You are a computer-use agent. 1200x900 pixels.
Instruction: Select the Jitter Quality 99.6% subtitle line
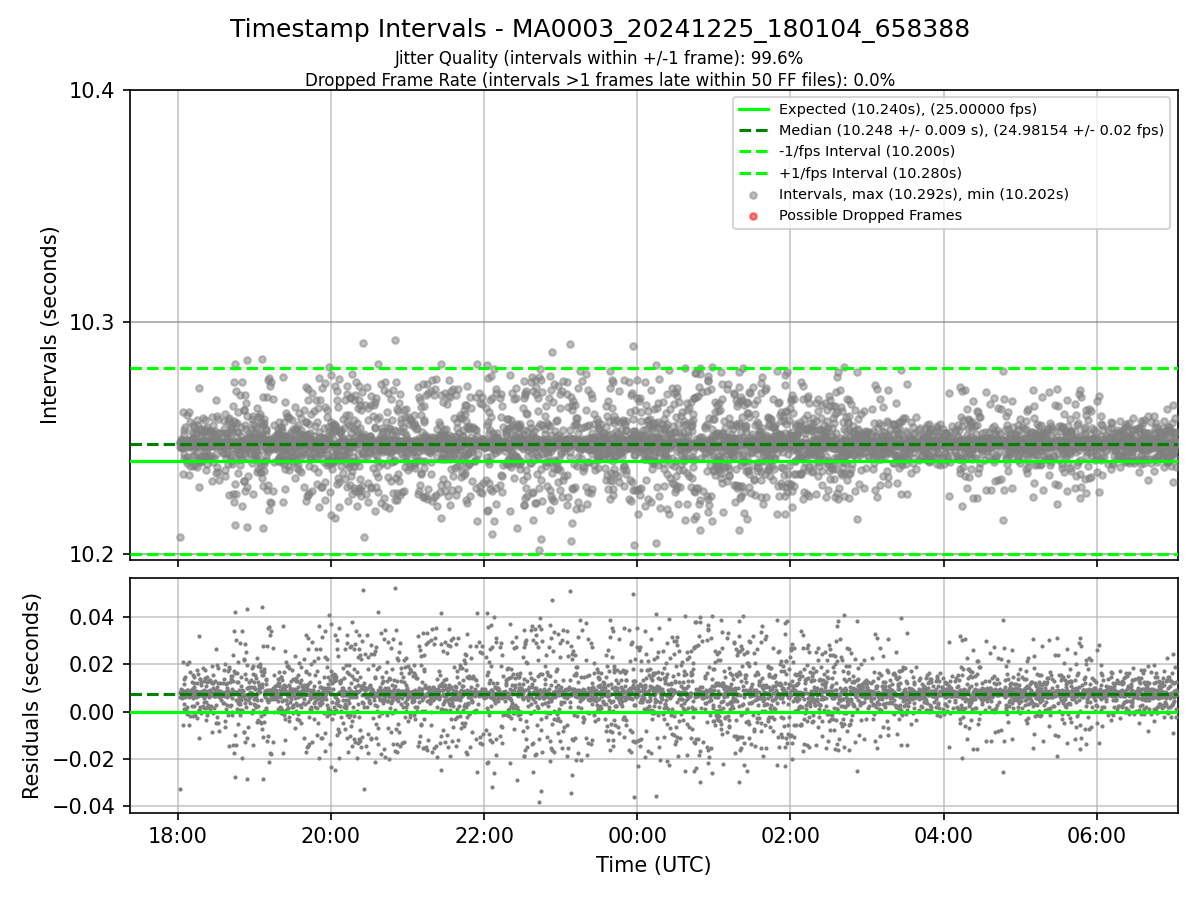tap(599, 59)
